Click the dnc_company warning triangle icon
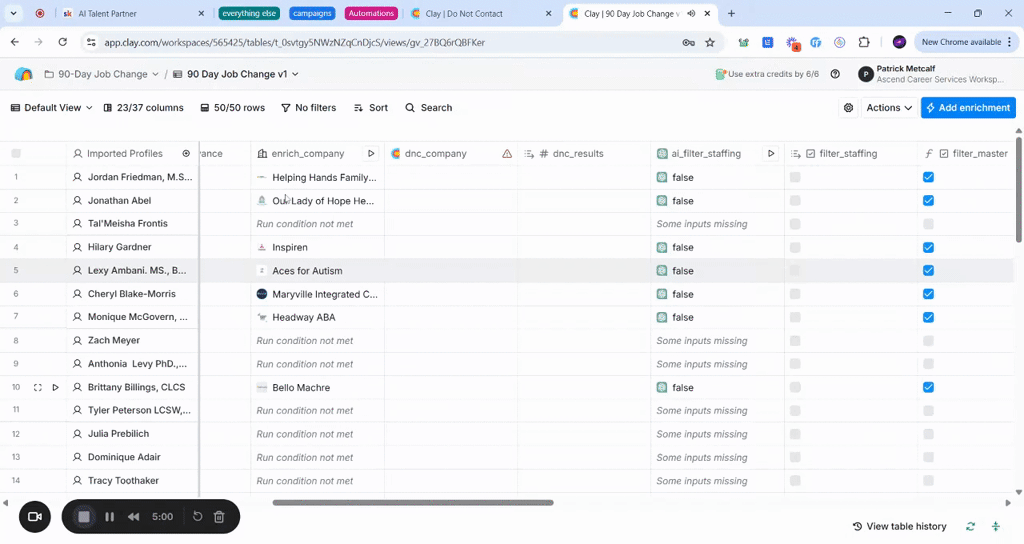Screen dimensions: 1024x544 507,154
